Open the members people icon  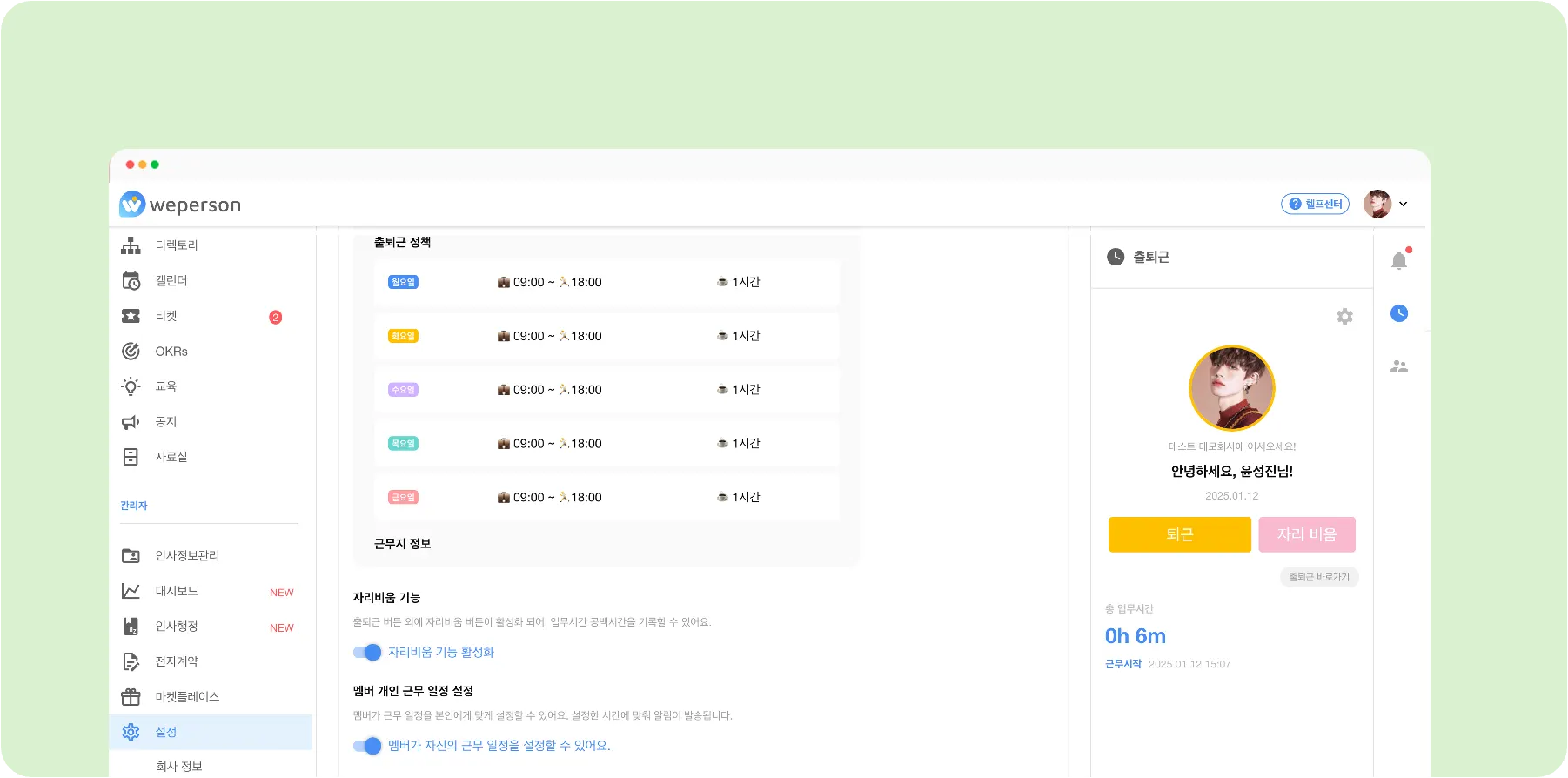click(1399, 367)
